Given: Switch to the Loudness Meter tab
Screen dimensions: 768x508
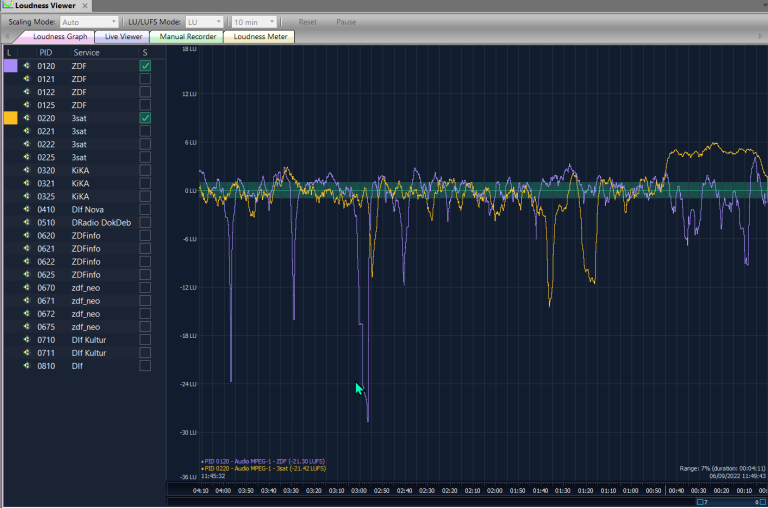Looking at the screenshot, I should click(260, 37).
